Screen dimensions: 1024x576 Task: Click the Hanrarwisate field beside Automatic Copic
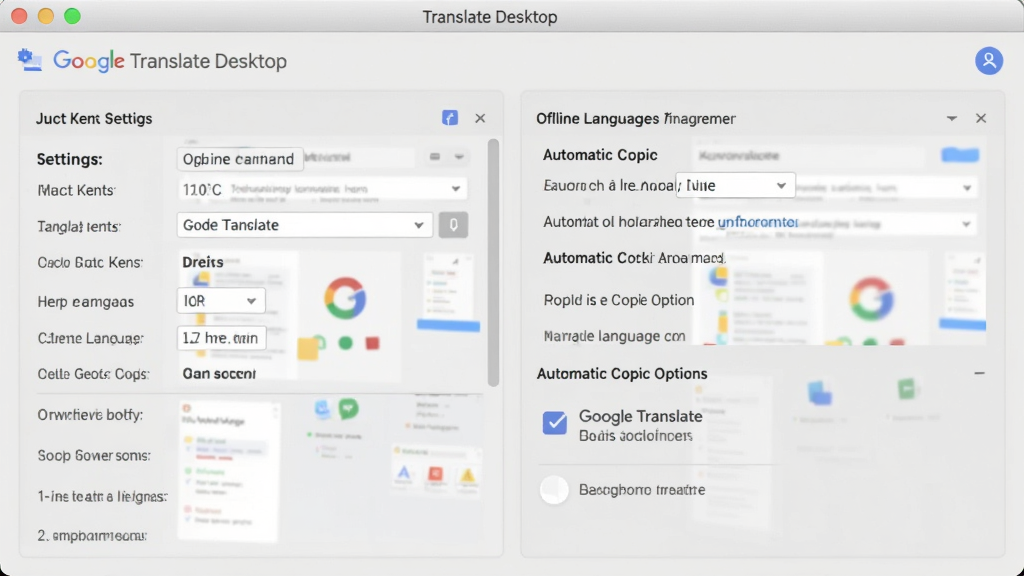[x=810, y=155]
